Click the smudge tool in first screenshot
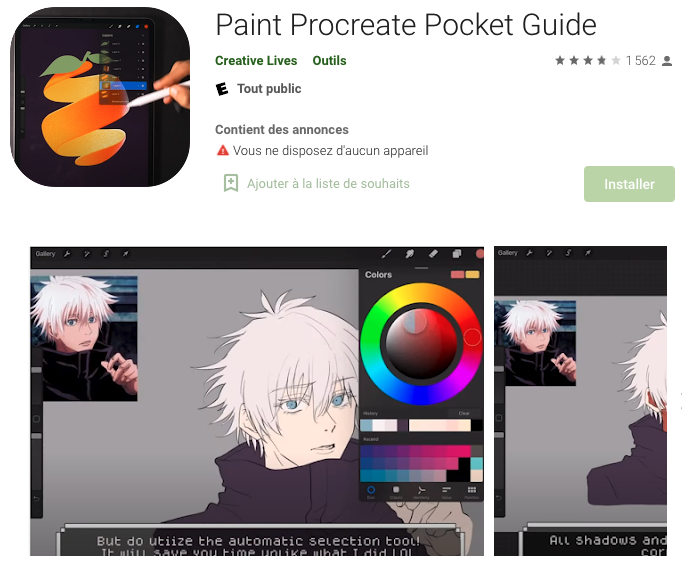 (410, 254)
